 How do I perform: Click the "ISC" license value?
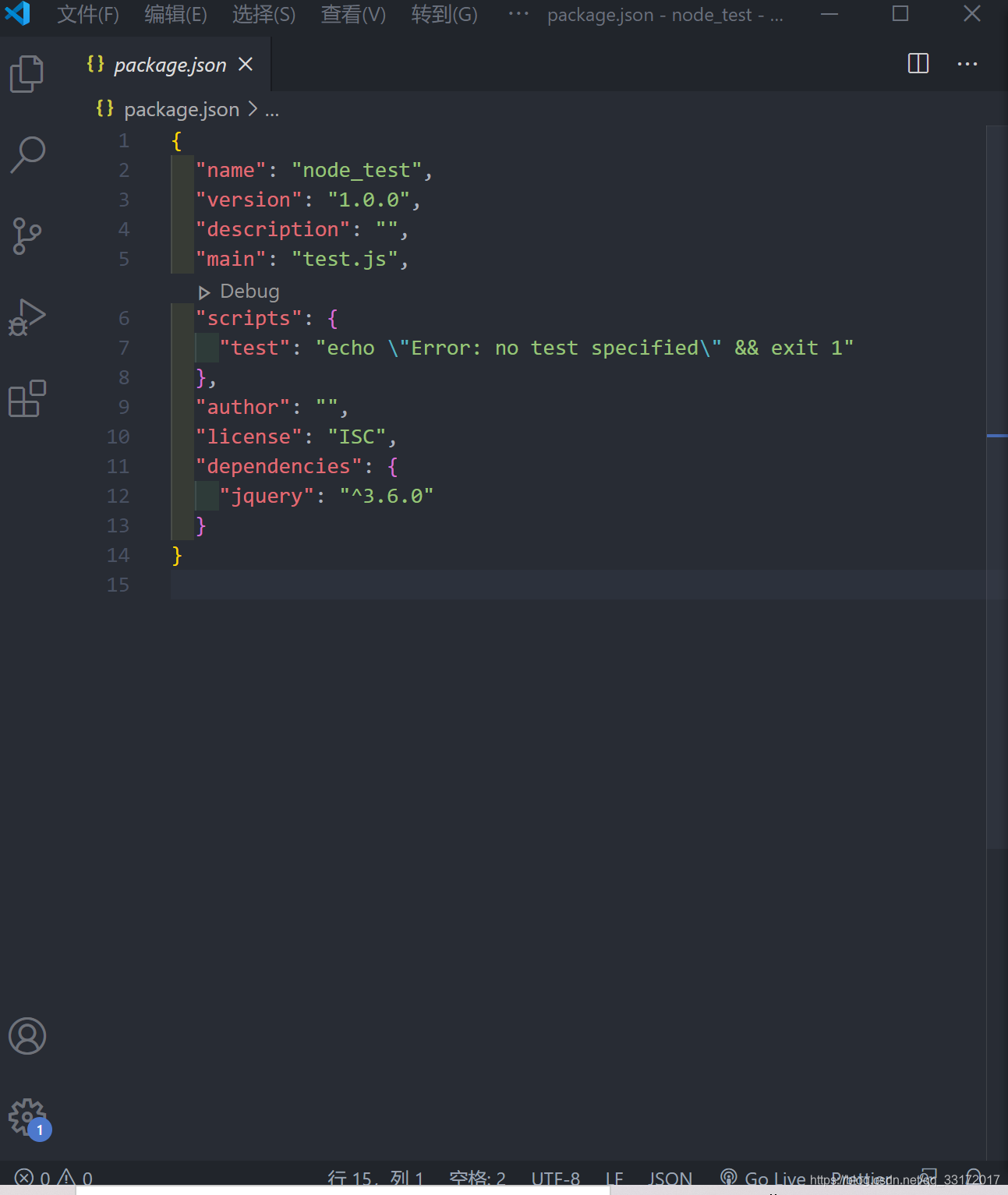(x=357, y=437)
